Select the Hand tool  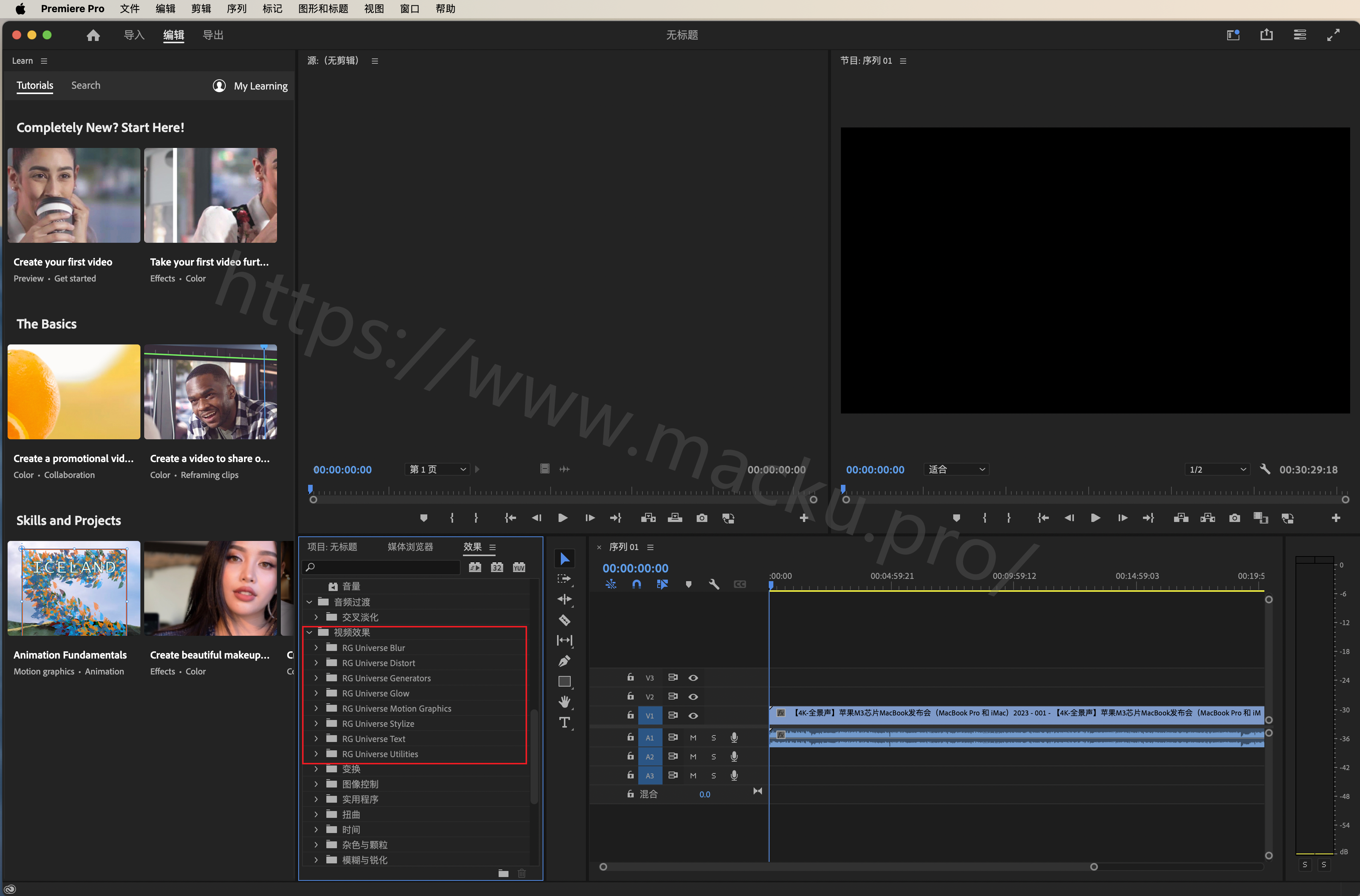[564, 702]
